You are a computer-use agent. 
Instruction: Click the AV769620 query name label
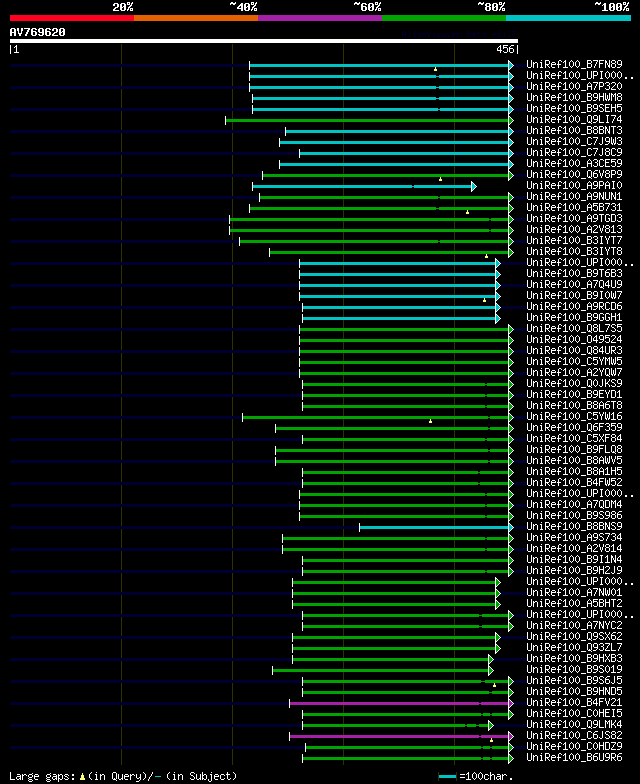pos(38,32)
